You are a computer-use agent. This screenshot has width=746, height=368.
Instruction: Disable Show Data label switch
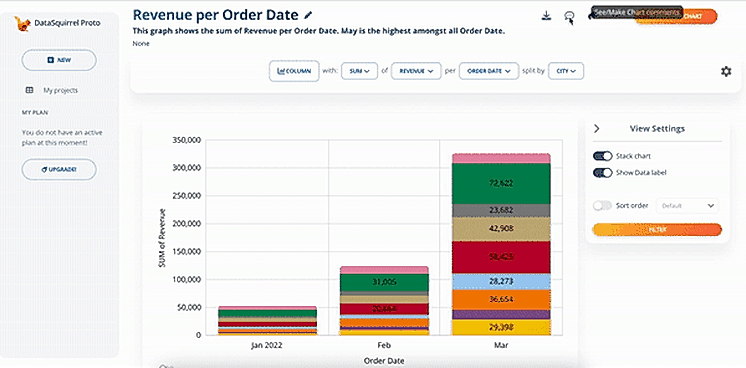[x=602, y=173]
